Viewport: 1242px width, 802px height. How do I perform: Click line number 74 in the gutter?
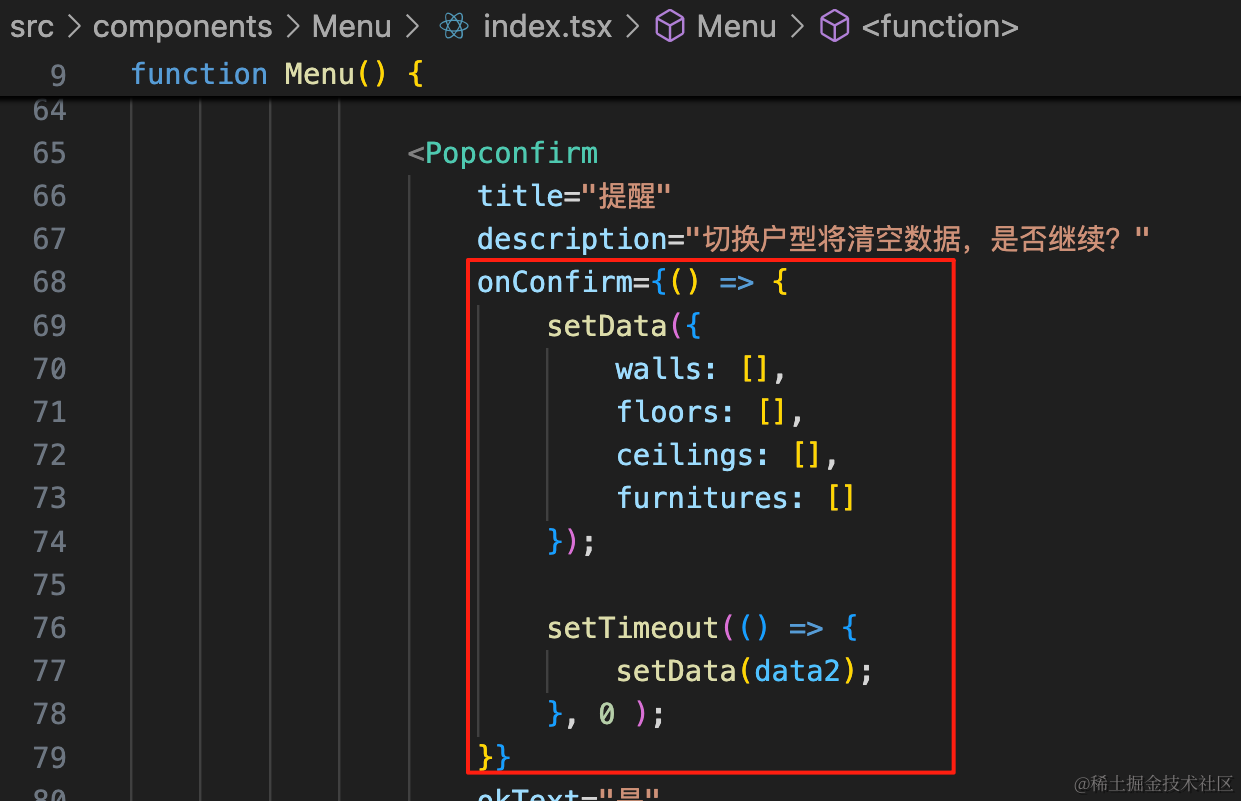[49, 541]
